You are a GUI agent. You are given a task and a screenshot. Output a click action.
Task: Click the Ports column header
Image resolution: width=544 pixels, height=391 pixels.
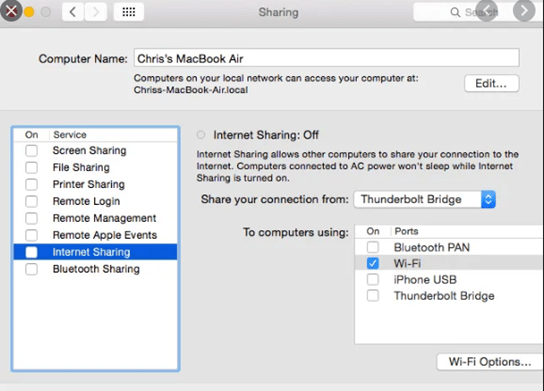(406, 231)
